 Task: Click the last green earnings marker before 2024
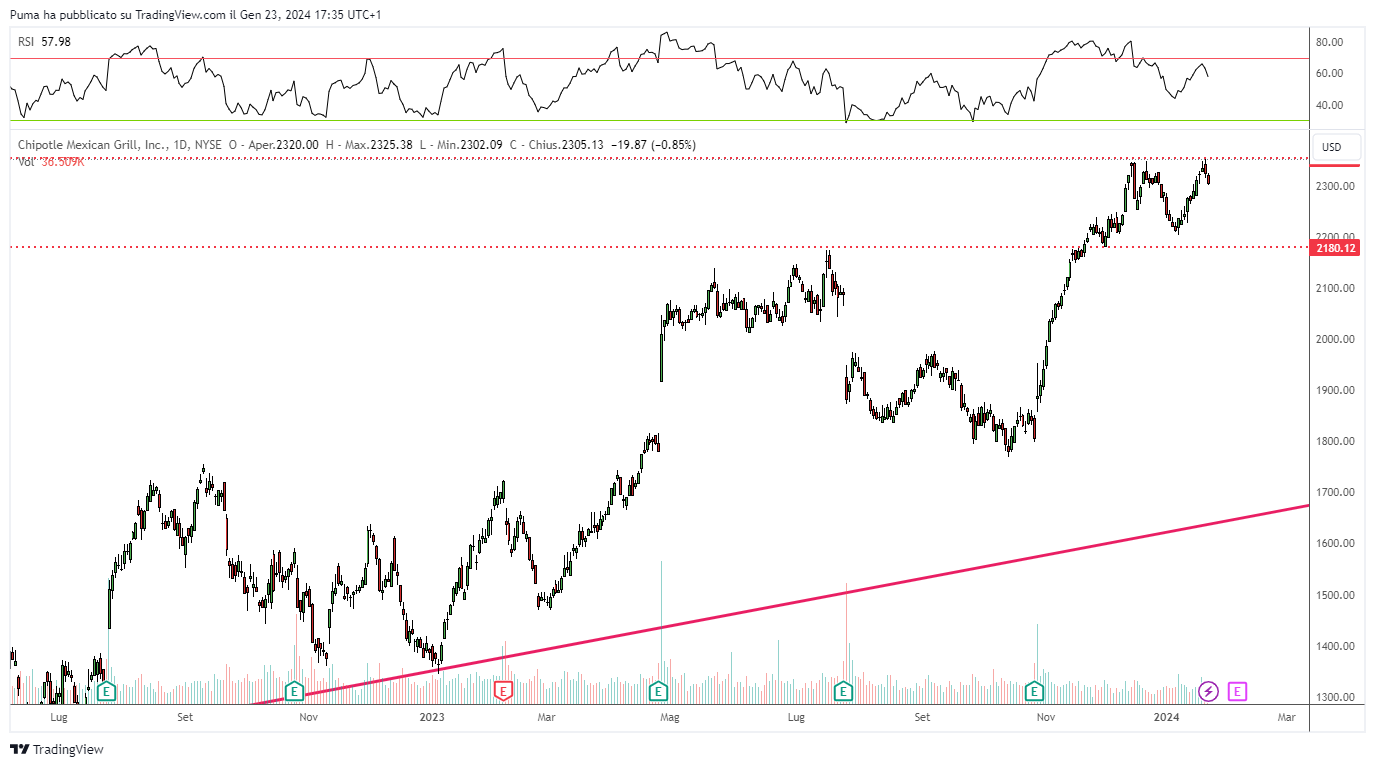[1035, 690]
